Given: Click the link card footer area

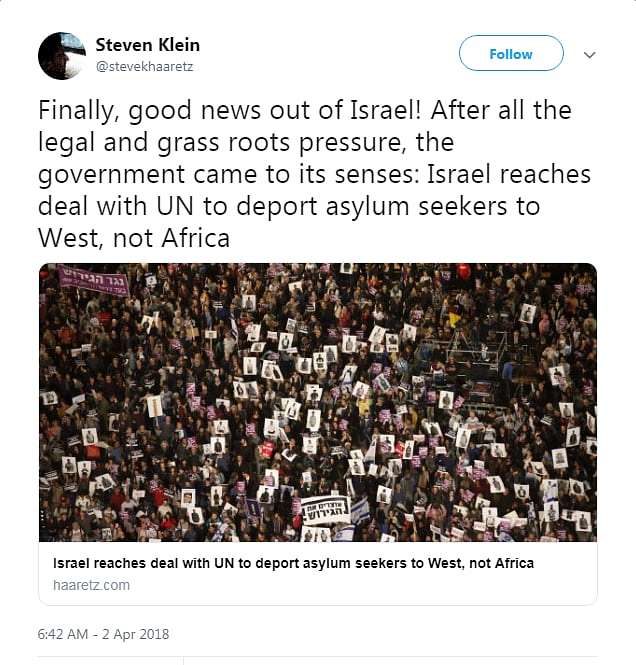Looking at the screenshot, I should 318,573.
